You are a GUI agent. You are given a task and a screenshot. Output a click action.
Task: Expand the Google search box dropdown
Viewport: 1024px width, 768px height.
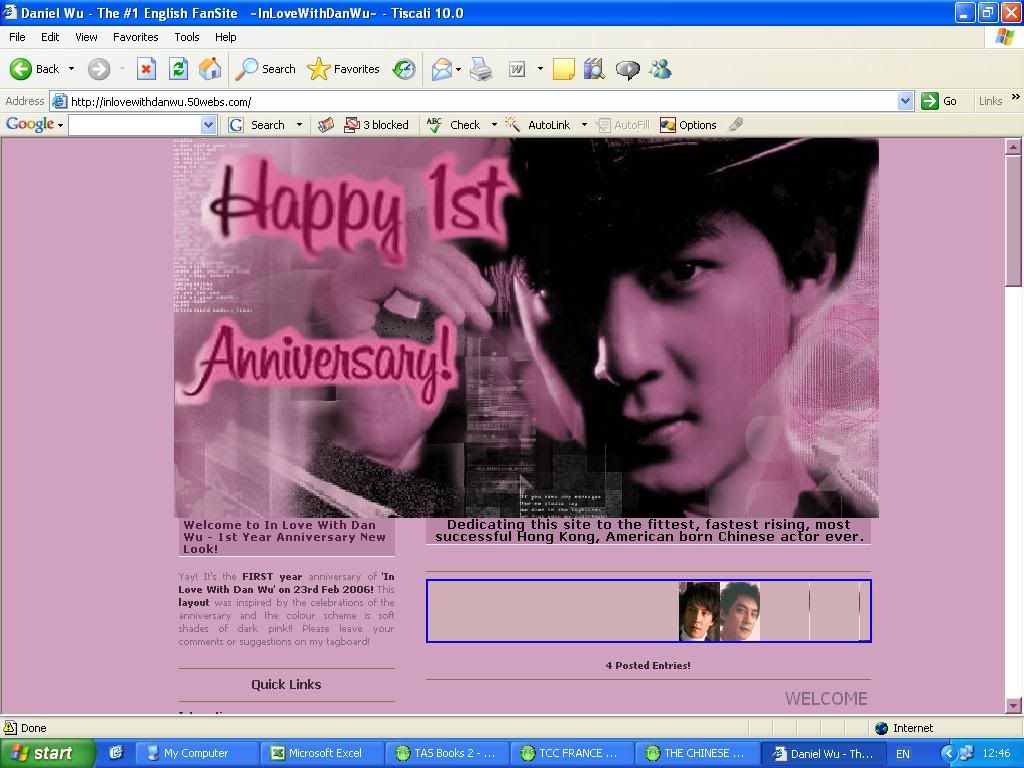click(x=208, y=125)
